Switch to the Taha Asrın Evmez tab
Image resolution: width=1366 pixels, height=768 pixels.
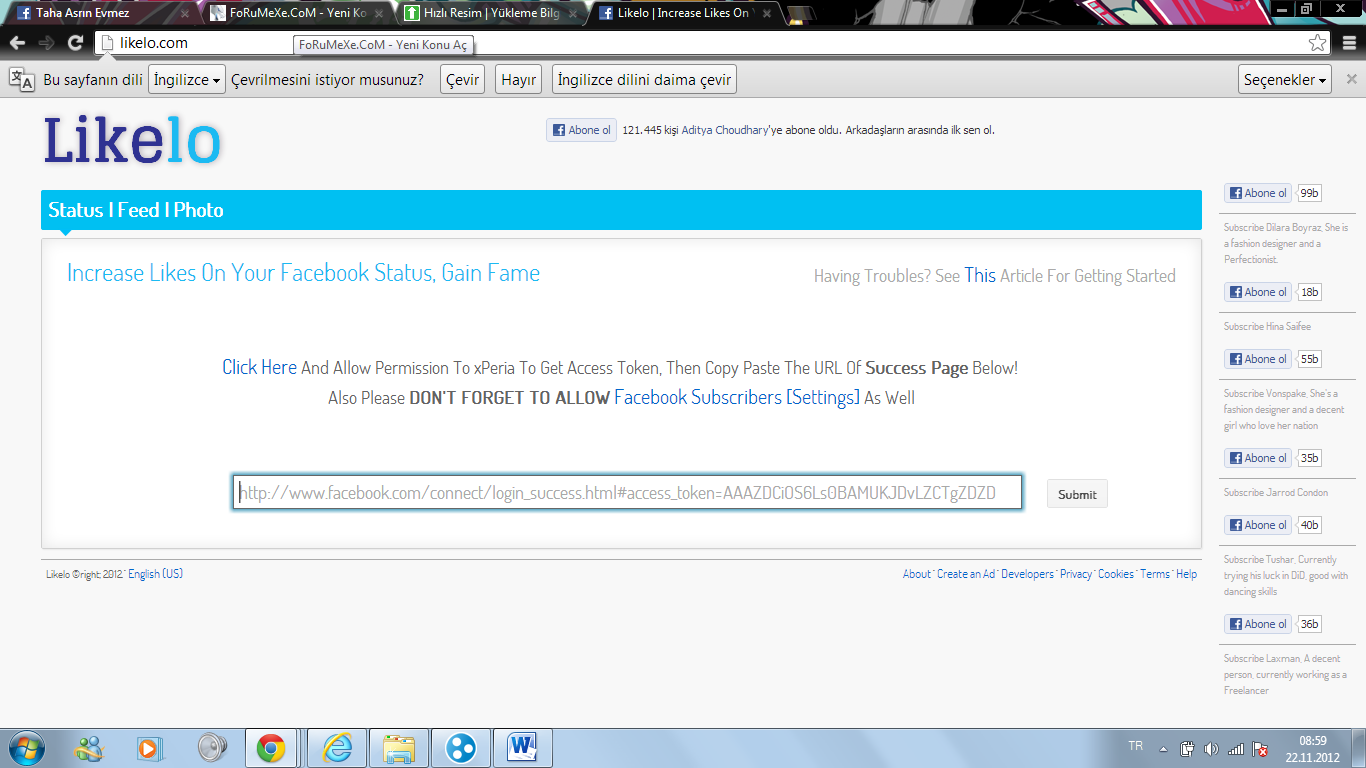(x=98, y=14)
